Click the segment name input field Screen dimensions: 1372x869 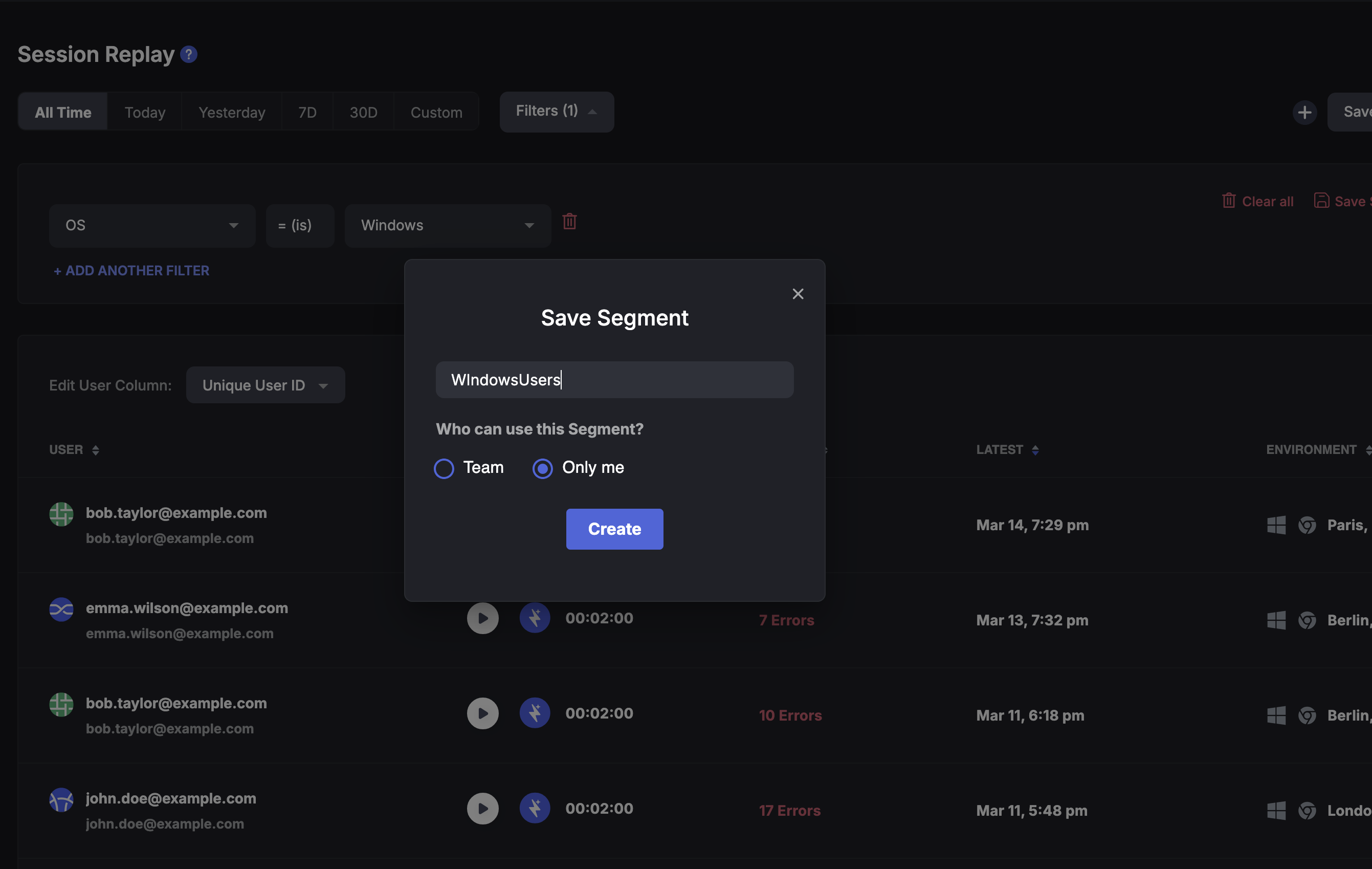[614, 380]
